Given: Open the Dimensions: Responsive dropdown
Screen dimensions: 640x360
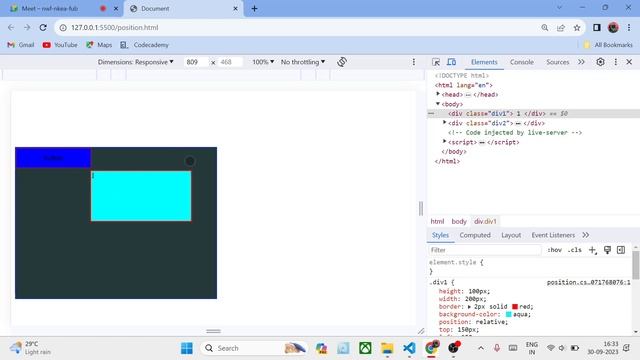Looking at the screenshot, I should point(136,62).
